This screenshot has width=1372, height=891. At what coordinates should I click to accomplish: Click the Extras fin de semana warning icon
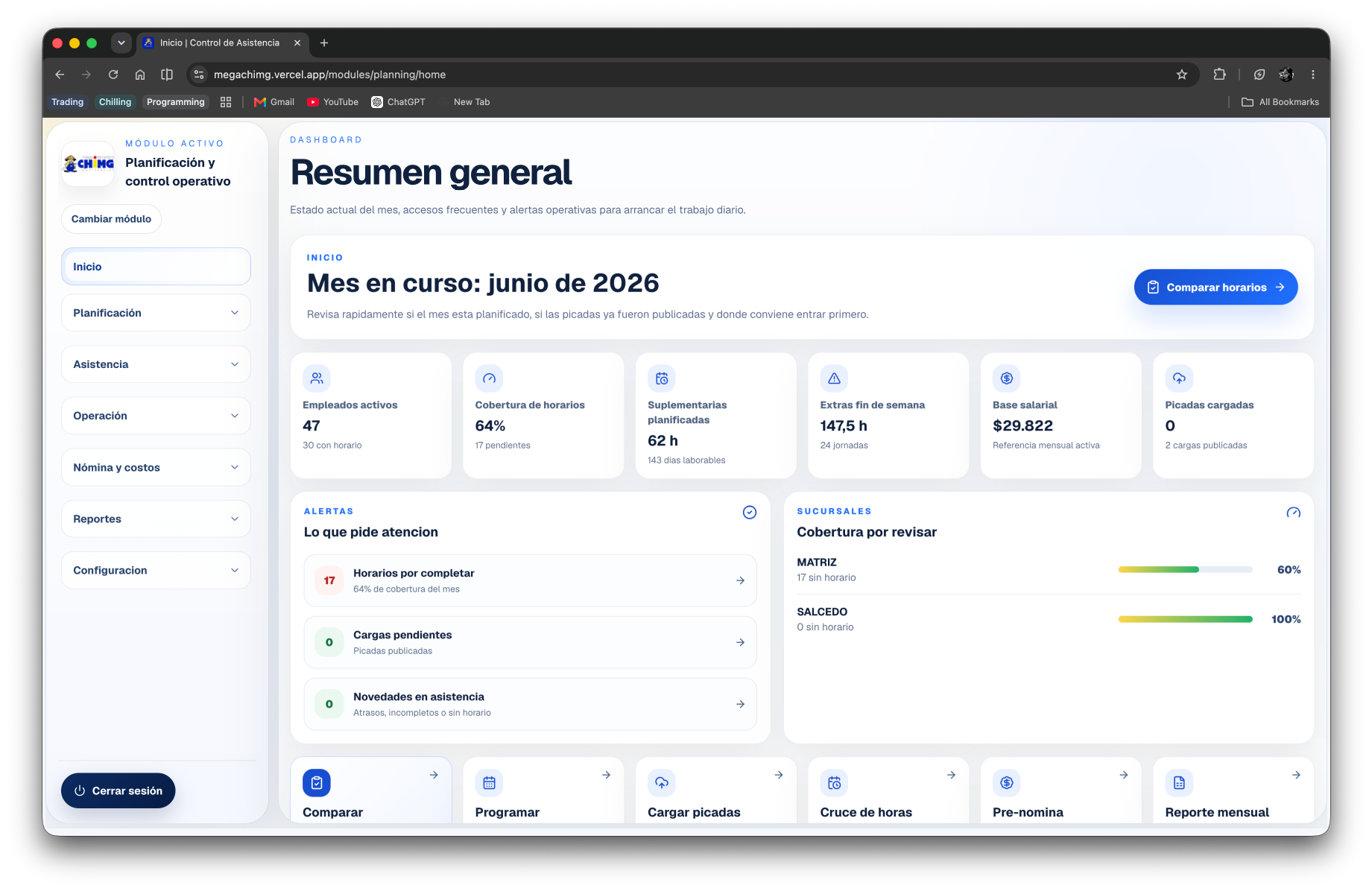[834, 378]
